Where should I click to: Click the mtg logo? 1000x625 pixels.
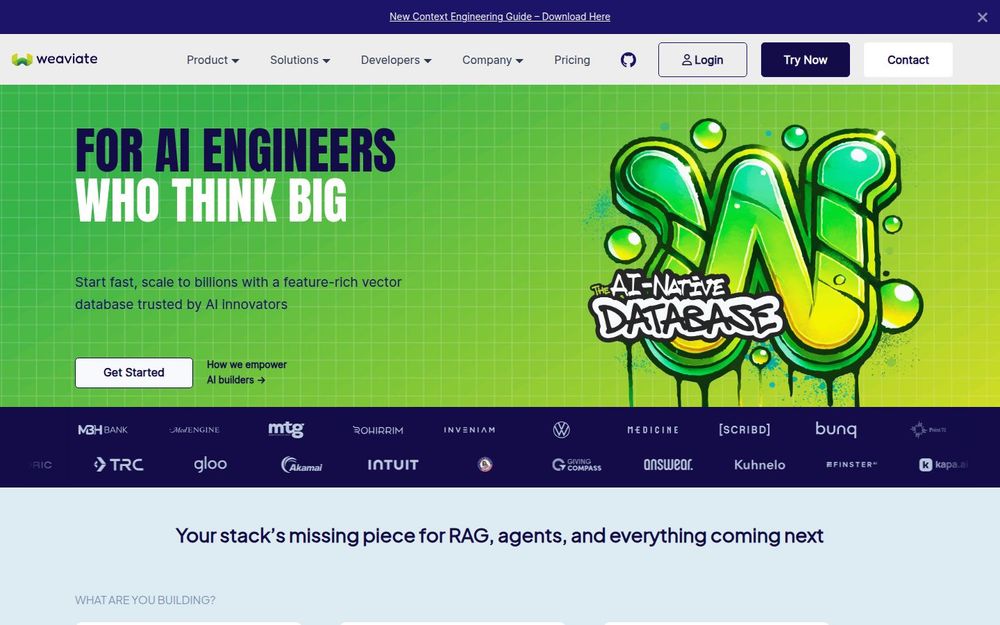[x=286, y=429]
